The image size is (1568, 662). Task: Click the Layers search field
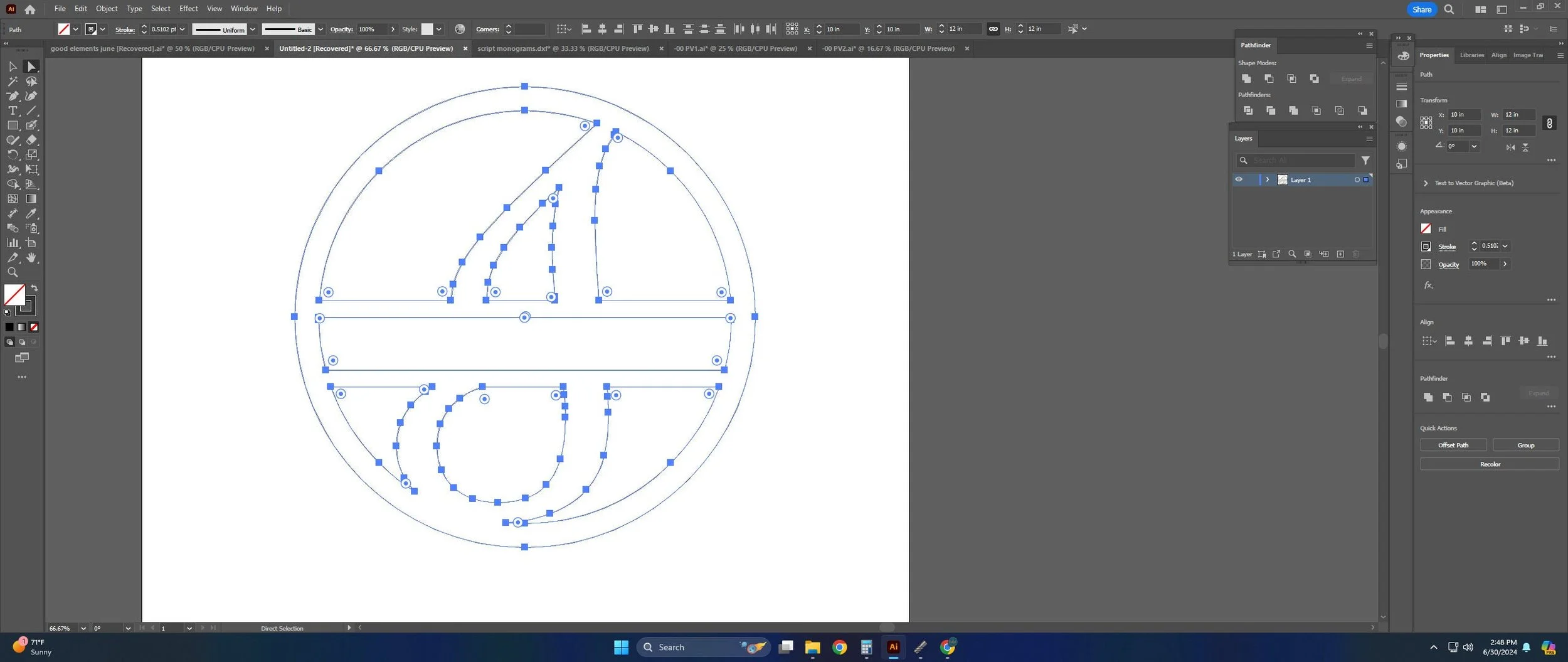pyautogui.click(x=1296, y=161)
